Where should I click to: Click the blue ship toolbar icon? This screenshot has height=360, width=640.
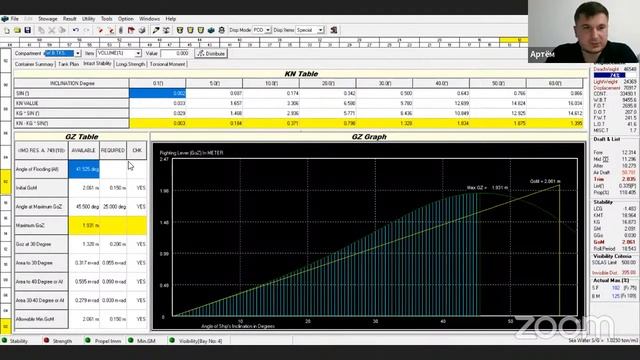click(211, 30)
